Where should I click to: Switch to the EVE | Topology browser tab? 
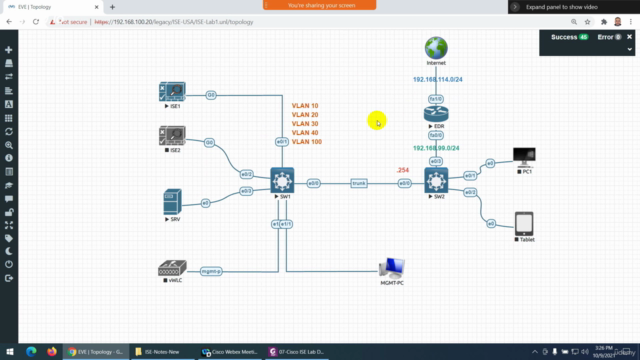(x=53, y=7)
